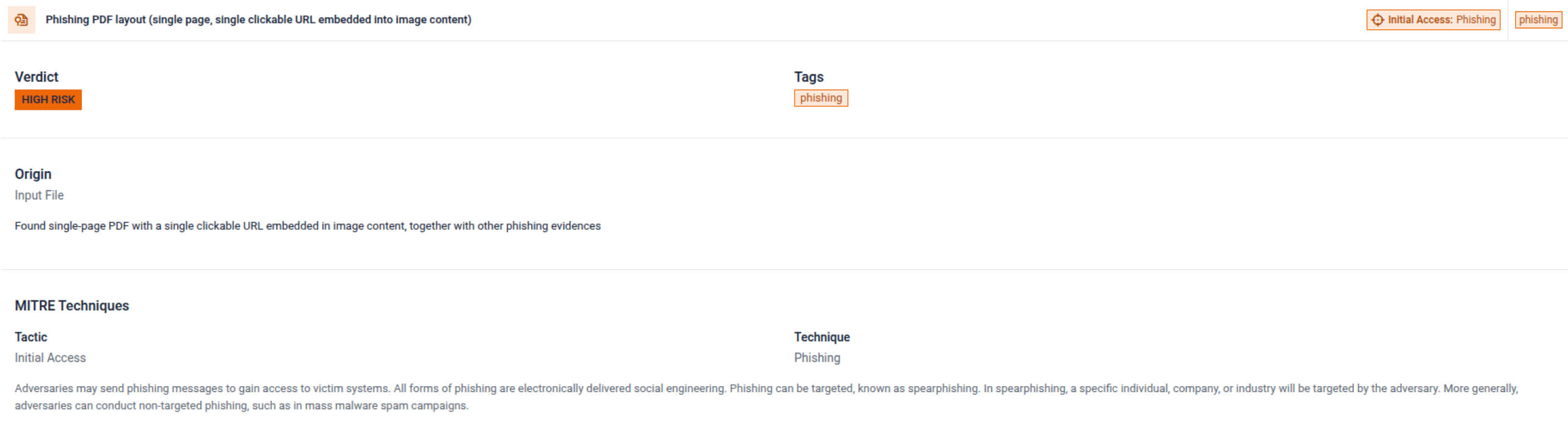The width and height of the screenshot is (1568, 427).
Task: Select the phishing tag in the header
Action: pyautogui.click(x=1537, y=20)
